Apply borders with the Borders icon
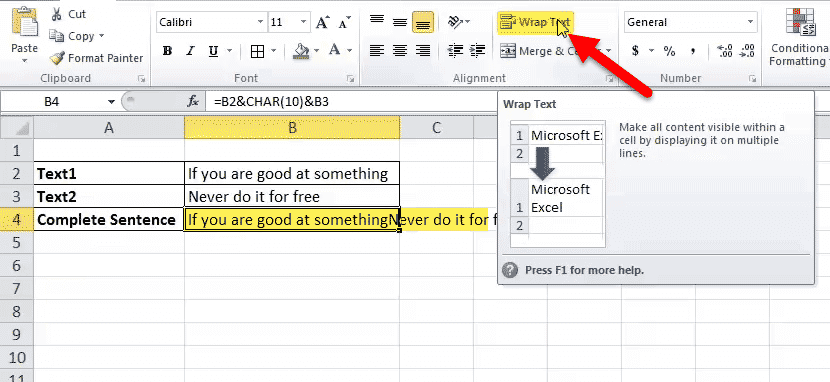The image size is (830, 382). click(257, 51)
